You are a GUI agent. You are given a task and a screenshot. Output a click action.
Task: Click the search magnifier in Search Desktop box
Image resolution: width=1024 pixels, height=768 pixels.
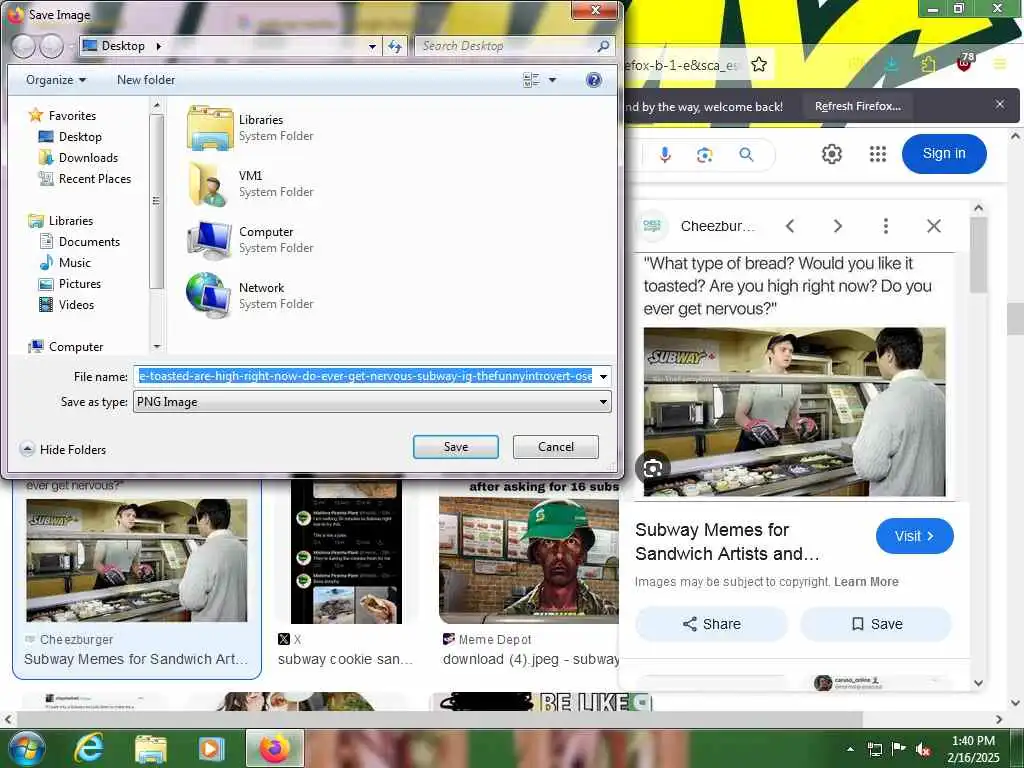[x=603, y=46]
